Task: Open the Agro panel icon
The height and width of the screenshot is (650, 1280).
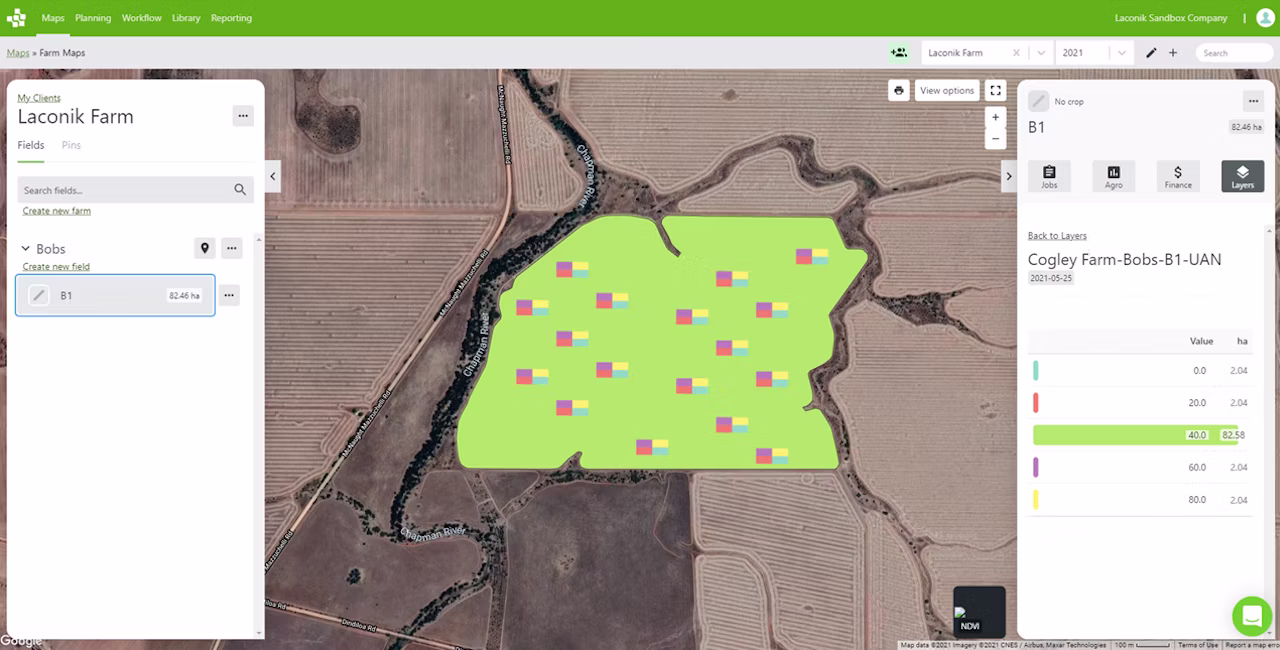Action: tap(1113, 176)
